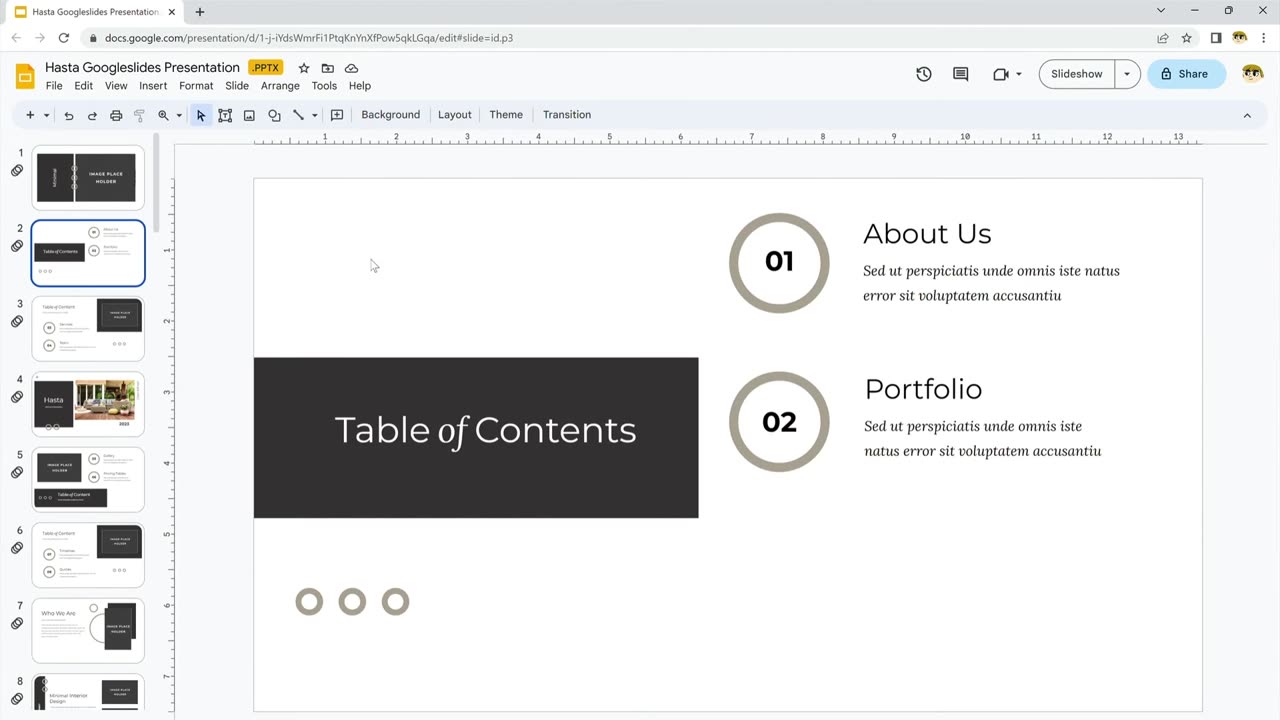Select the Line tool
The image size is (1280, 720).
(x=298, y=115)
